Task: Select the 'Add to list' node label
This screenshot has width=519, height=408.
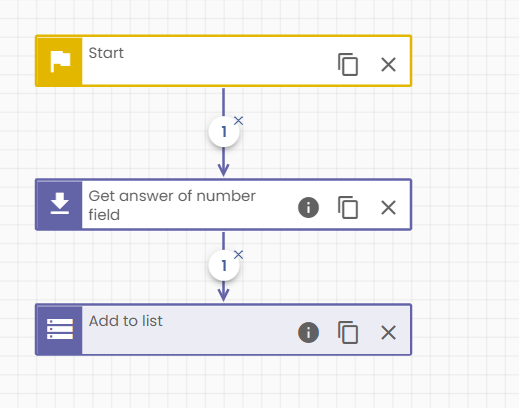Action: (x=126, y=321)
